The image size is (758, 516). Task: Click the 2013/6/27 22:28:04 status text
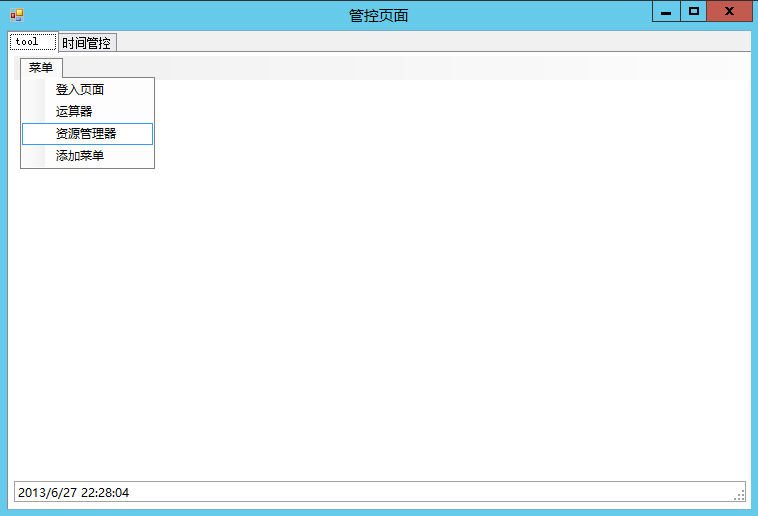[x=73, y=493]
